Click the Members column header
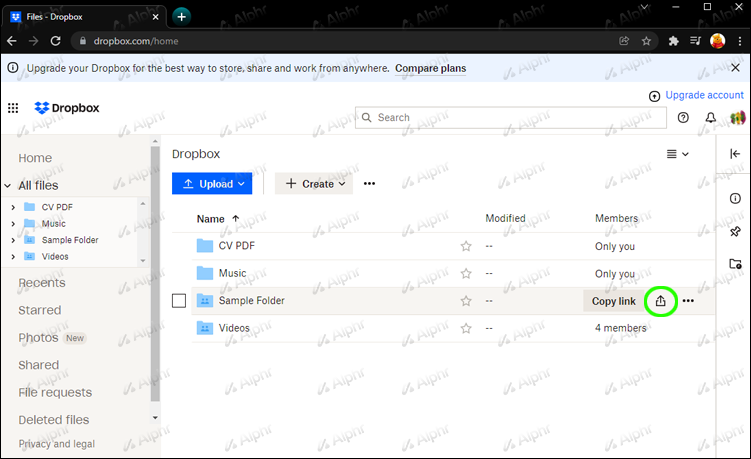 pyautogui.click(x=616, y=218)
